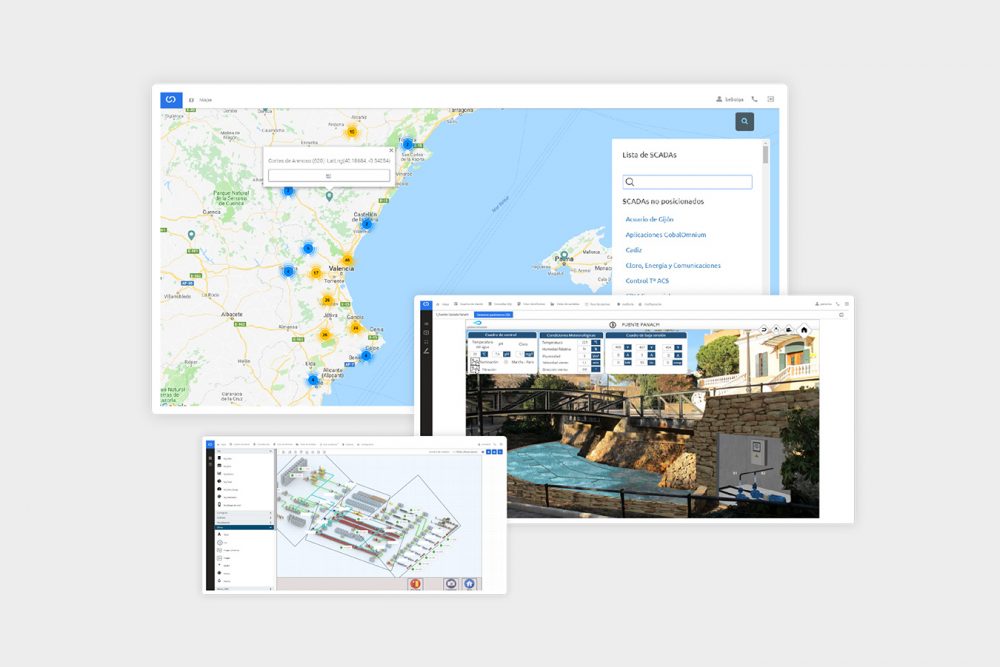Screen dimensions: 1000x667
Task: Click the button inside the map popup
Action: (x=328, y=175)
